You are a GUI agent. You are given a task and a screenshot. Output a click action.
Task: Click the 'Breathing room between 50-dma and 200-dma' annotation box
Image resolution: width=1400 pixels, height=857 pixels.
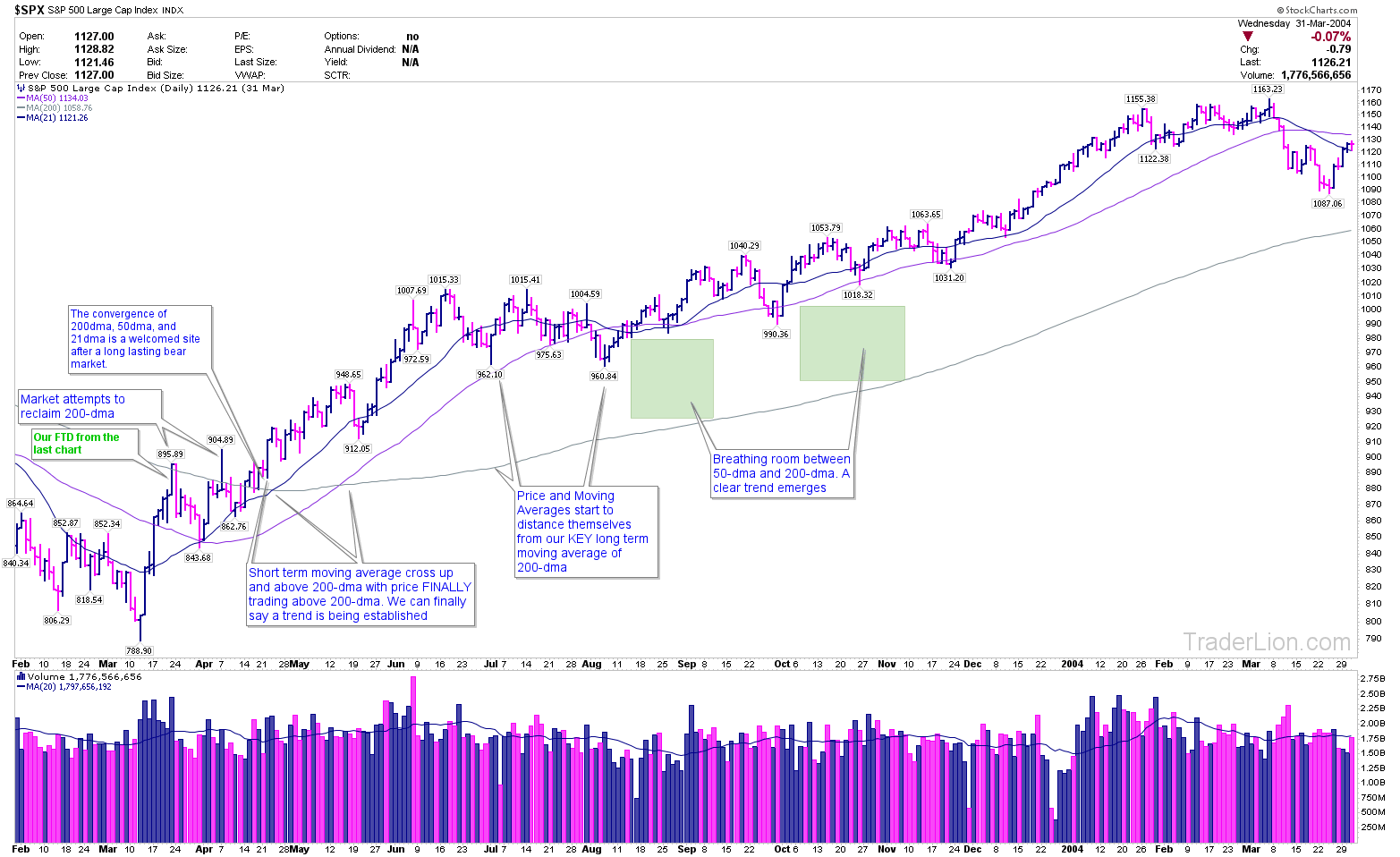781,473
